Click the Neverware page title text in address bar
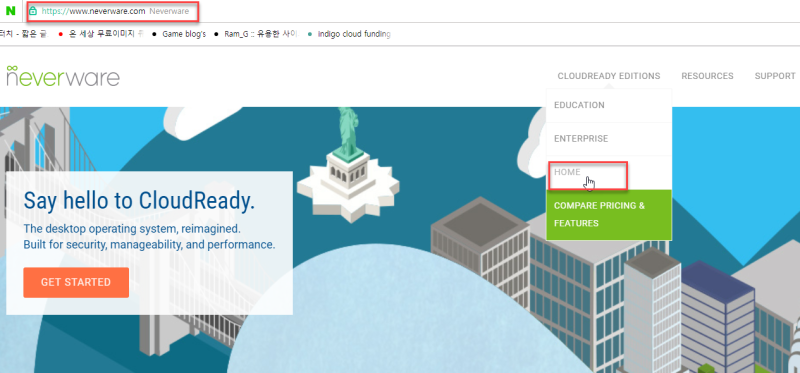Screen dimensions: 800x373 [169, 11]
